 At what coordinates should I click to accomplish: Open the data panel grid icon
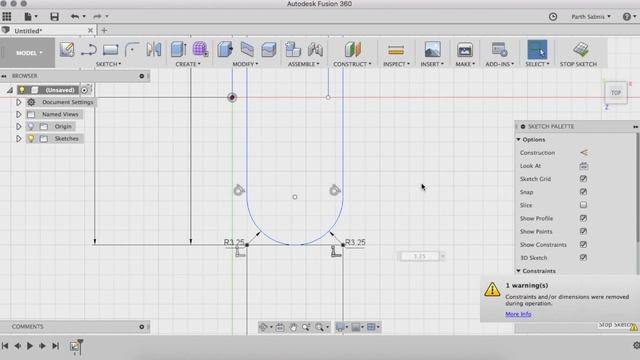[x=7, y=16]
